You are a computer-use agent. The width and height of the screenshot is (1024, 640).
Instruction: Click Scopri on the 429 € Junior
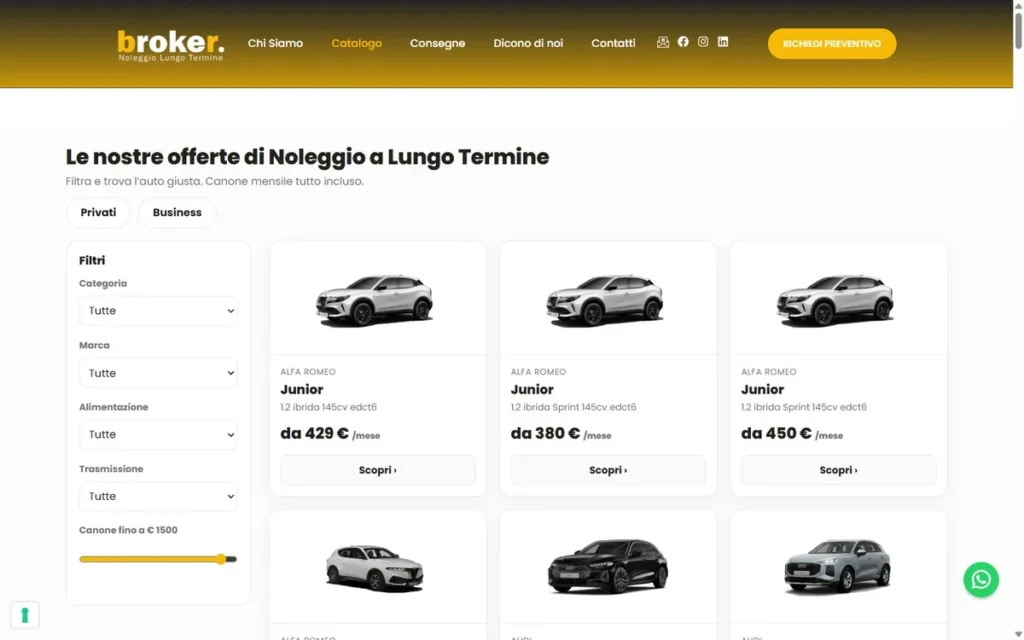[x=377, y=470]
